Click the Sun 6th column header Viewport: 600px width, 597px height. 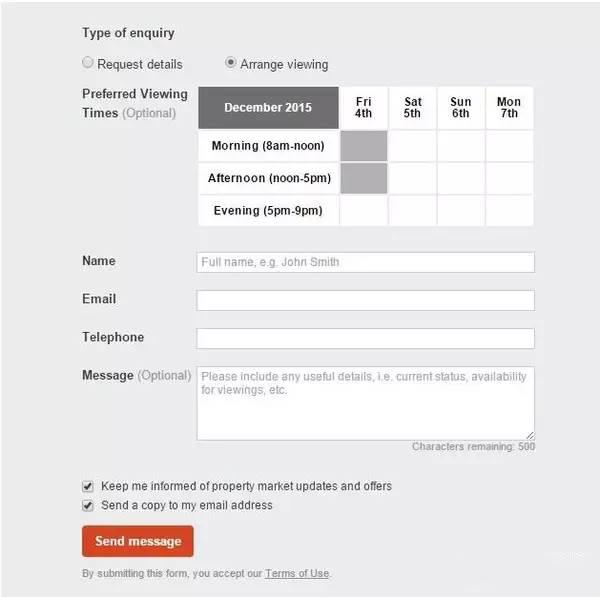461,108
